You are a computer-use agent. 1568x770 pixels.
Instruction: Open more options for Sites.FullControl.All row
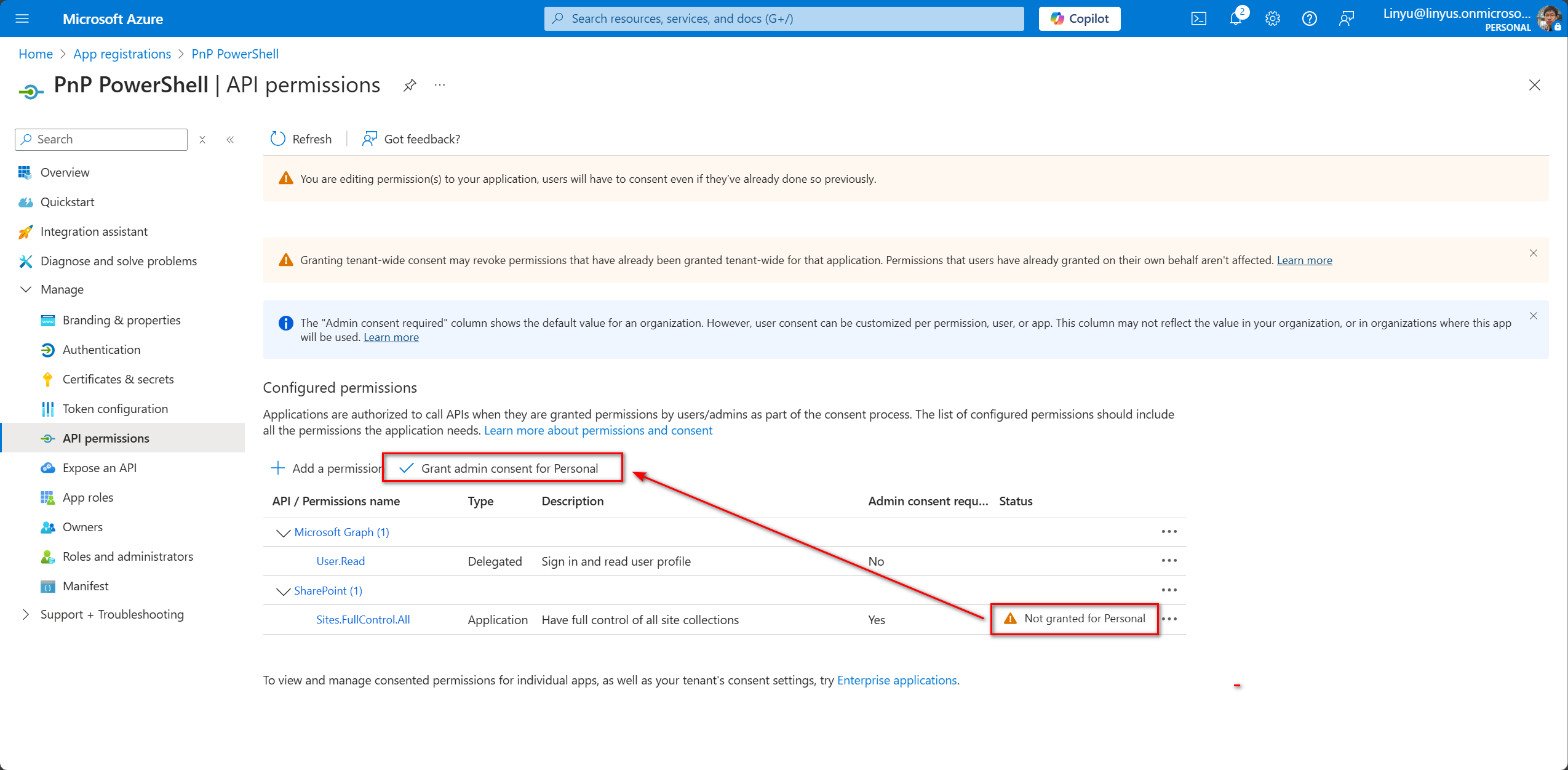[1169, 619]
